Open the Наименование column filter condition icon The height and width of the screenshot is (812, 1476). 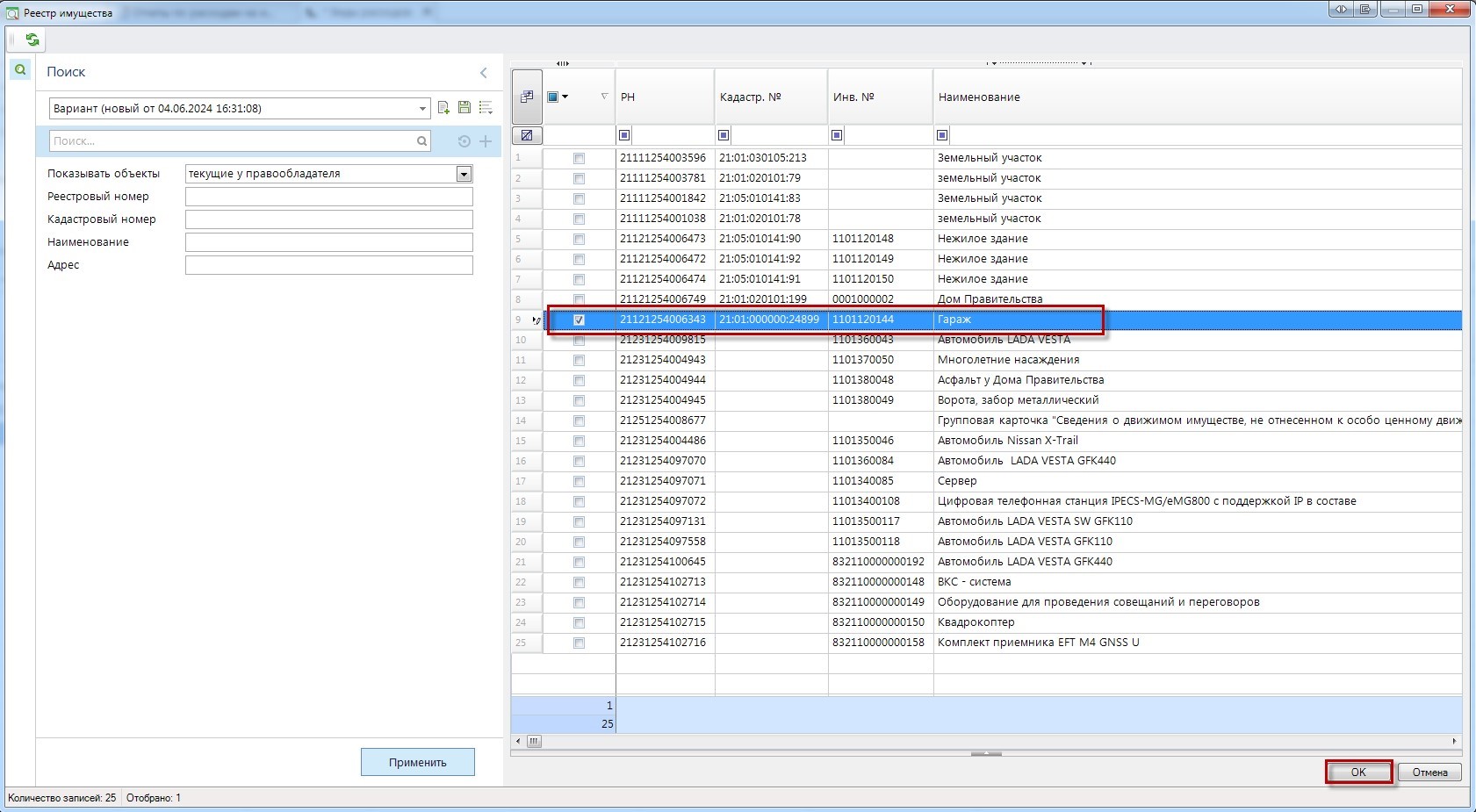coord(942,135)
